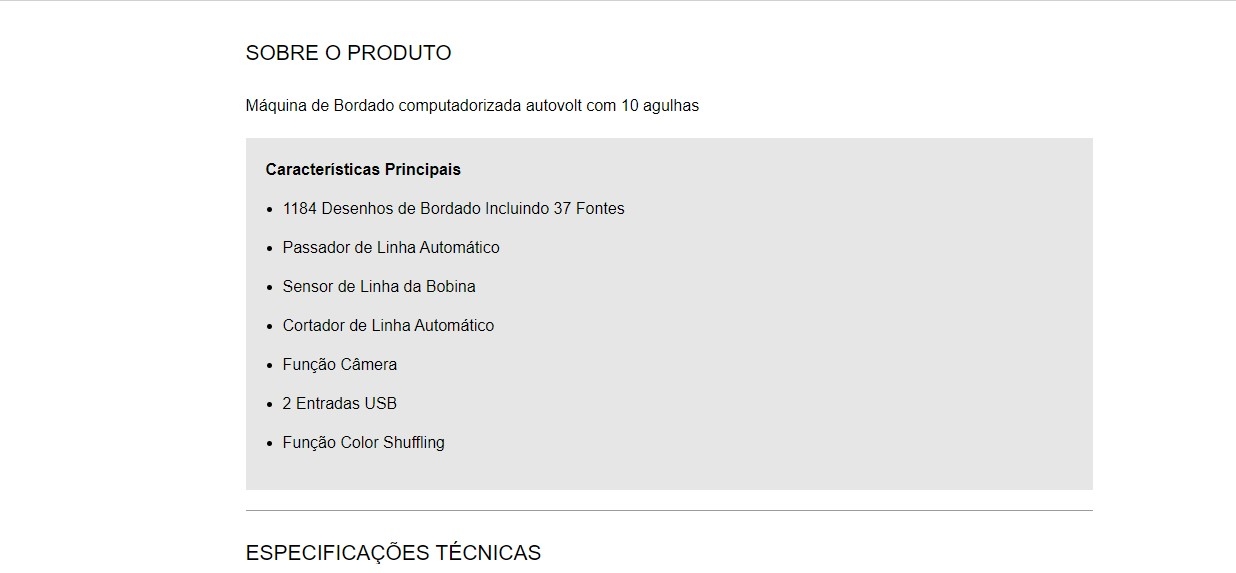Click the "ESPECIFICAÇÕES TÉCNICAS" section heading

pyautogui.click(x=393, y=553)
